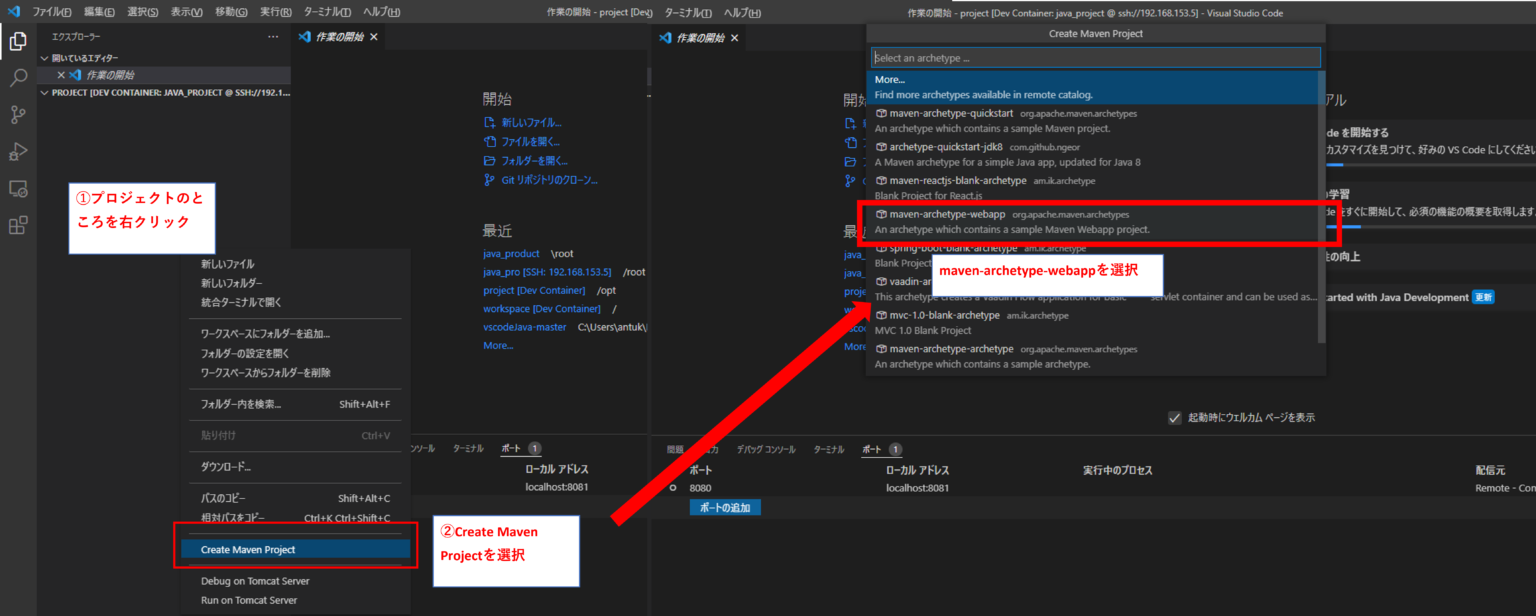Open the java_product recent workspace link
This screenshot has width=1536, height=616.
[x=511, y=253]
